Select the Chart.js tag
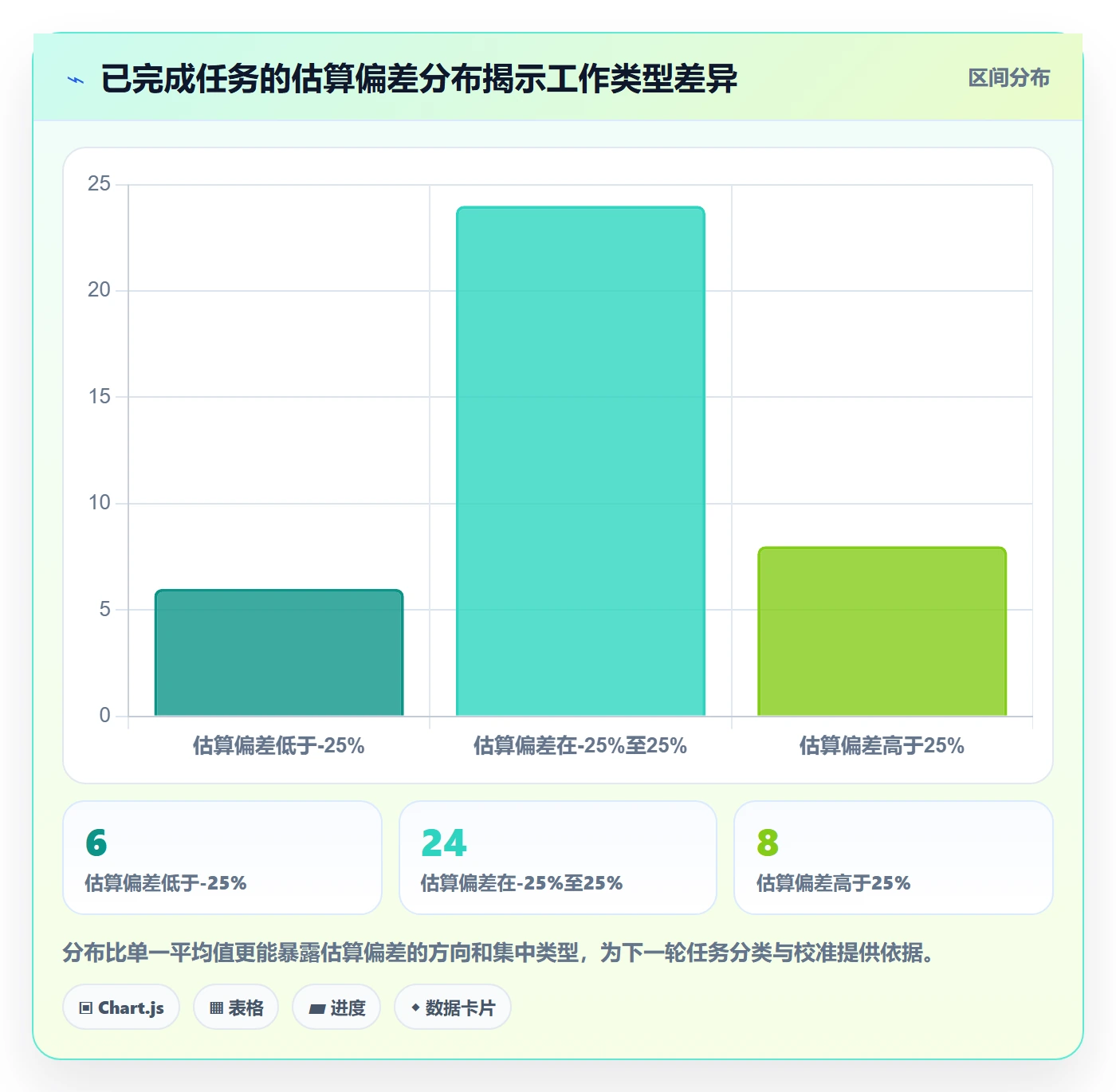Screen dimensions: 1116x1092 coord(121,1008)
